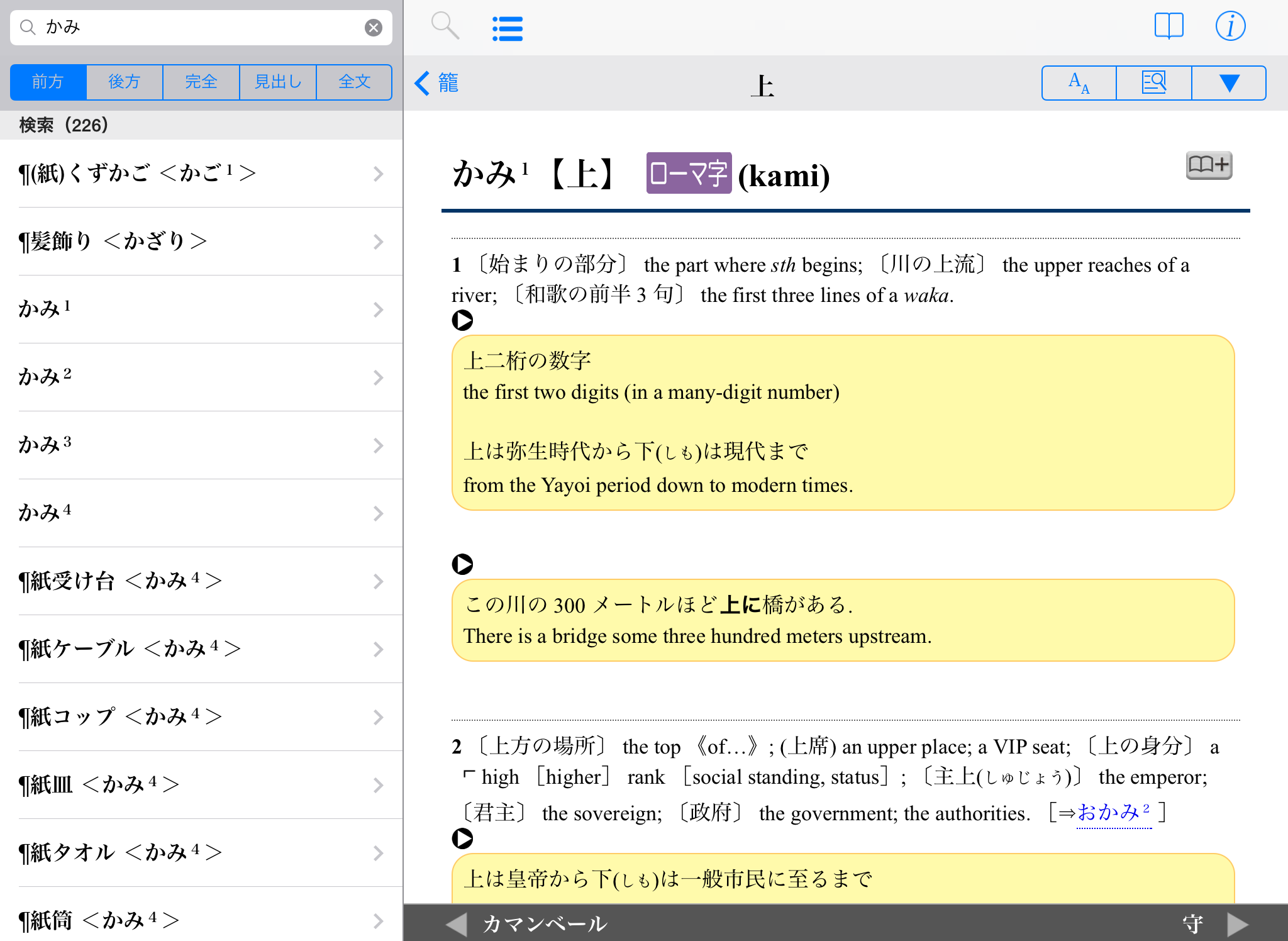Click the font size AA button
The width and height of the screenshot is (1288, 941).
pyautogui.click(x=1079, y=83)
